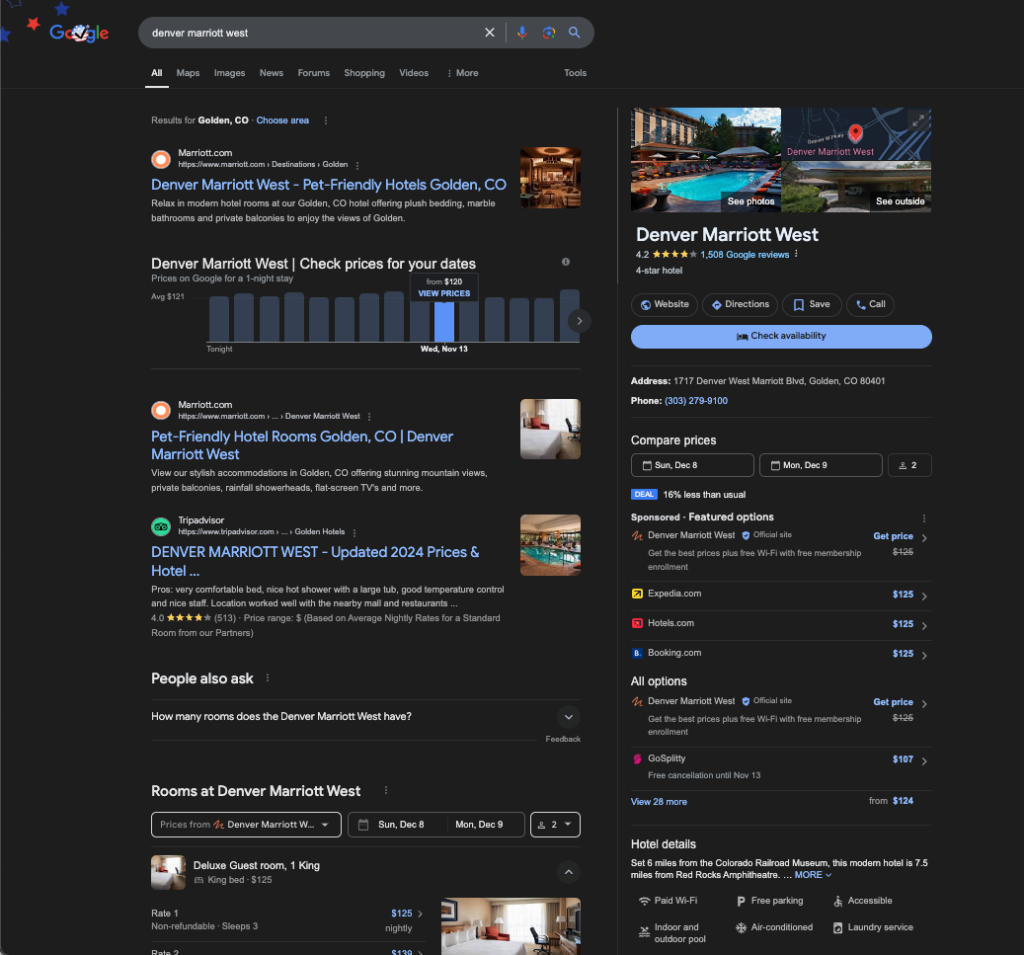Screen dimensions: 1024x955
Task: Switch to the Forums tab
Action: (x=313, y=73)
